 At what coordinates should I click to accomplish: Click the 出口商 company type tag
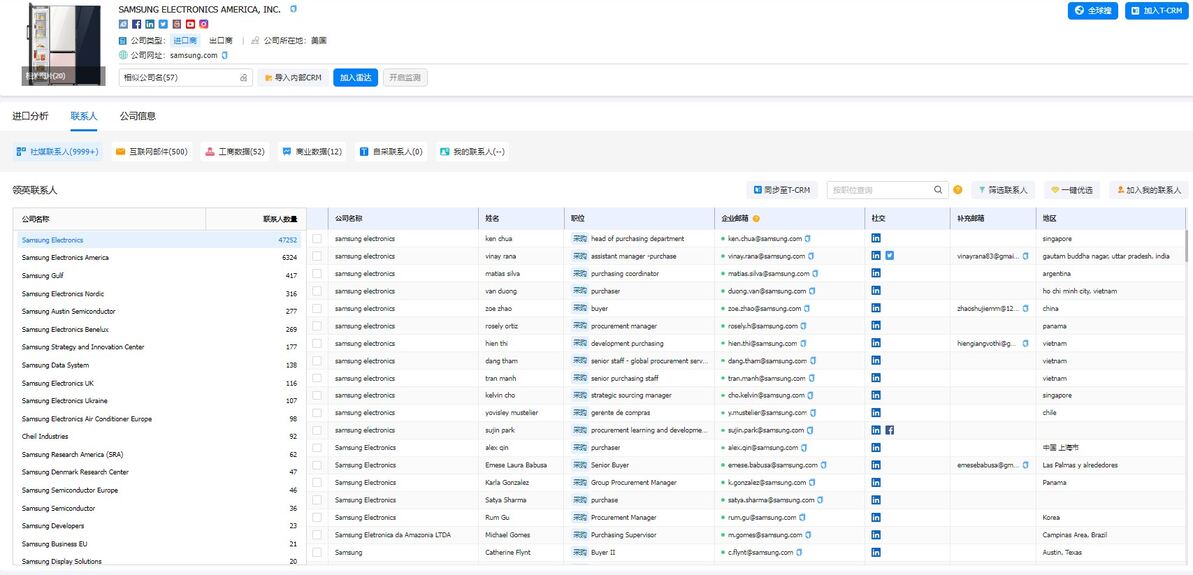pos(221,40)
